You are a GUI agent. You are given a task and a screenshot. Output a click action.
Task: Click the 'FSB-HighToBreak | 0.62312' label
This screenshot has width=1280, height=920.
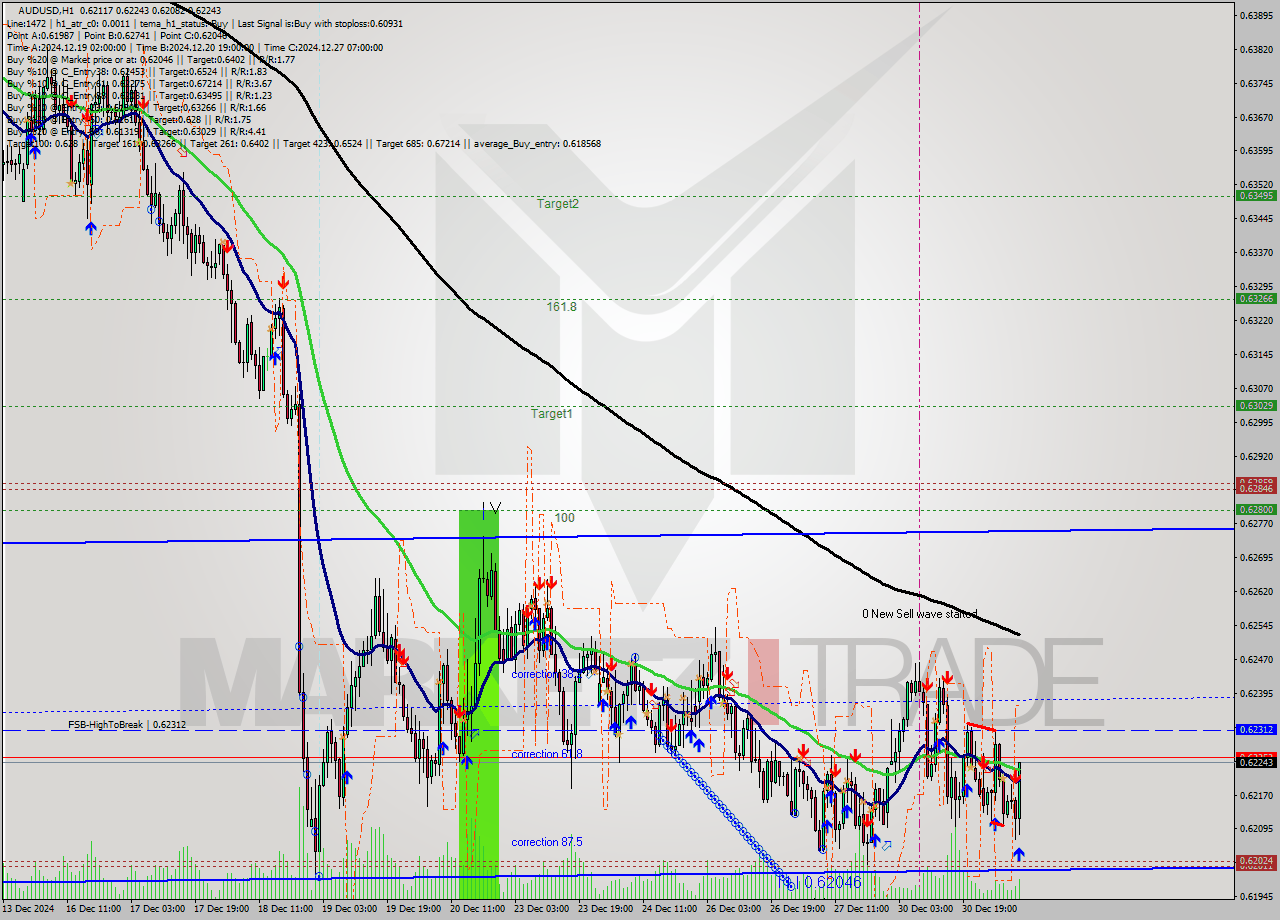click(x=127, y=724)
